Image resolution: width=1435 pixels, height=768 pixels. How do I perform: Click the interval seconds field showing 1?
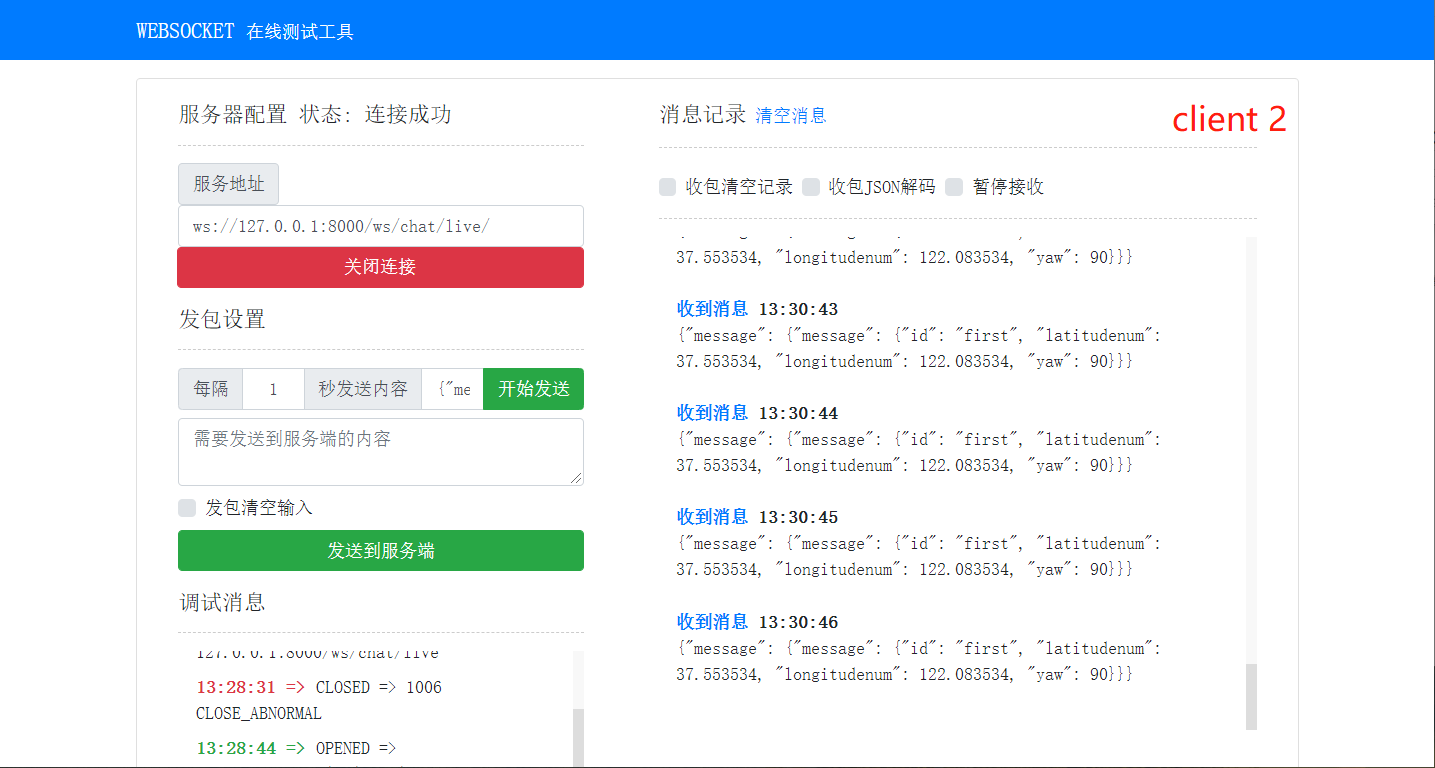coord(273,389)
